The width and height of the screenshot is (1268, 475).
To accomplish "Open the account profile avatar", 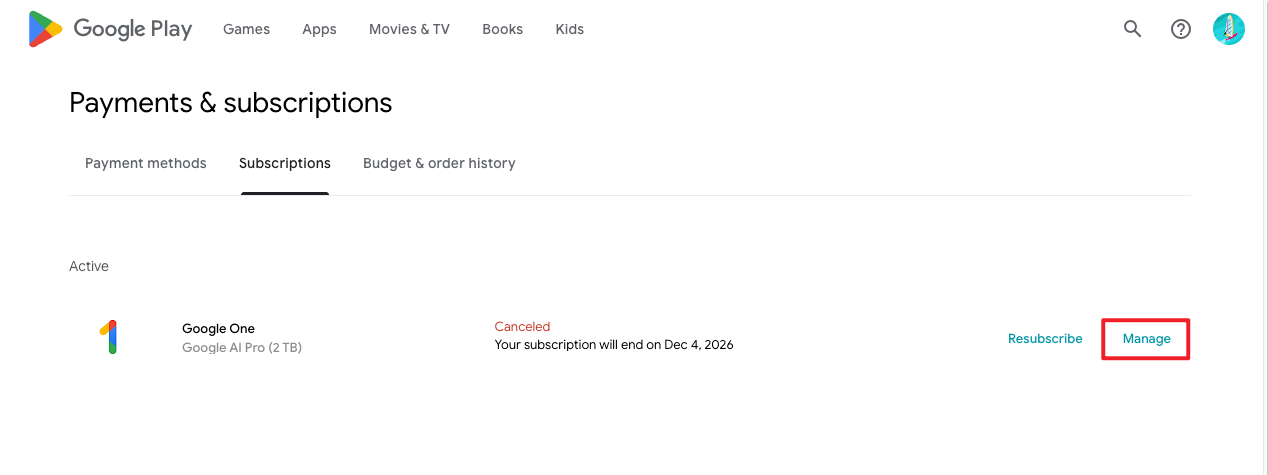I will (1228, 29).
